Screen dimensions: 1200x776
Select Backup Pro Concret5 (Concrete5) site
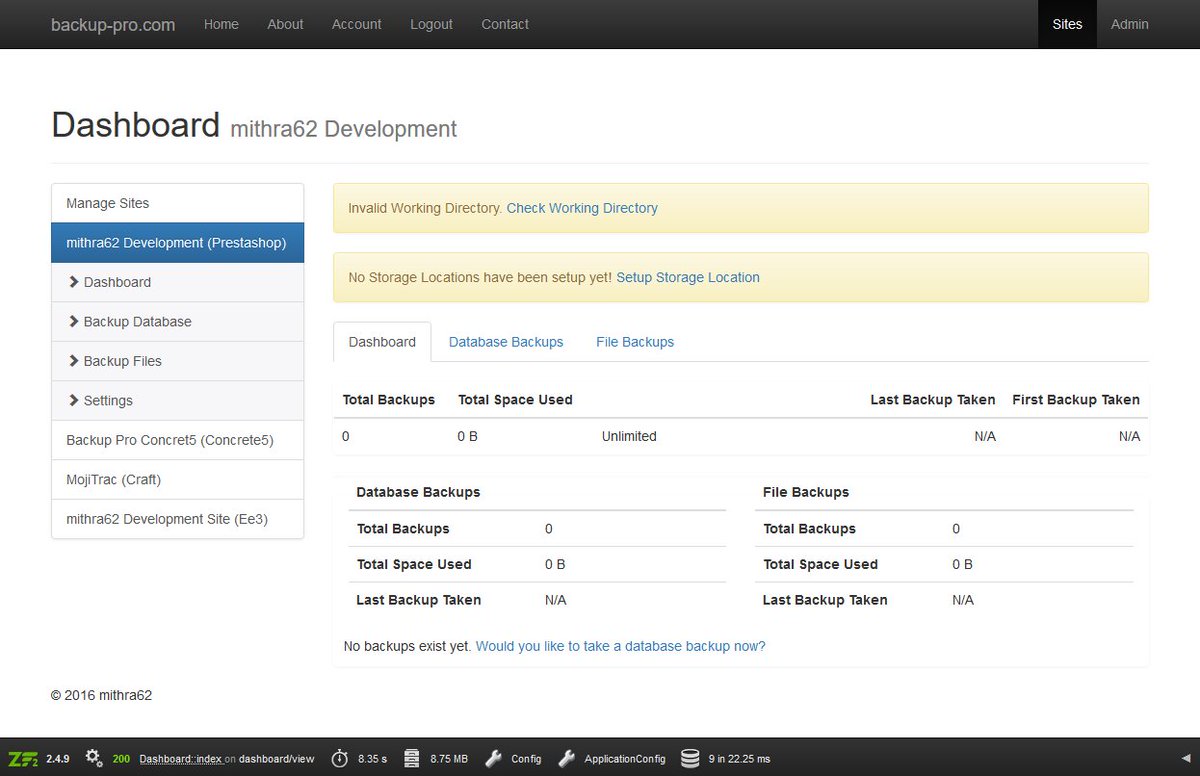(177, 440)
